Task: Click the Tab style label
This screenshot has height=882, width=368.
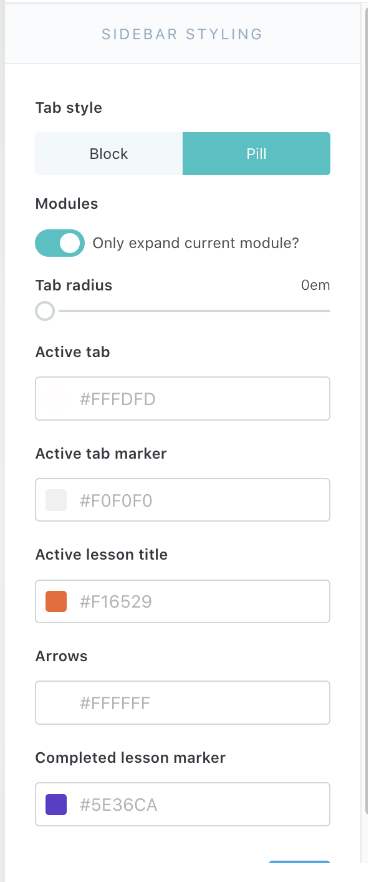Action: tap(69, 107)
